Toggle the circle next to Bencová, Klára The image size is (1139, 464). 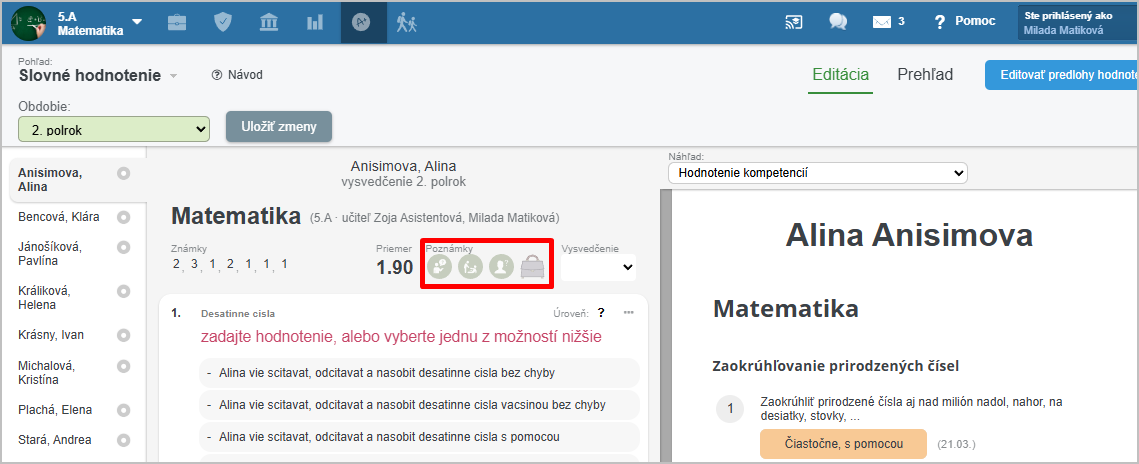(124, 217)
